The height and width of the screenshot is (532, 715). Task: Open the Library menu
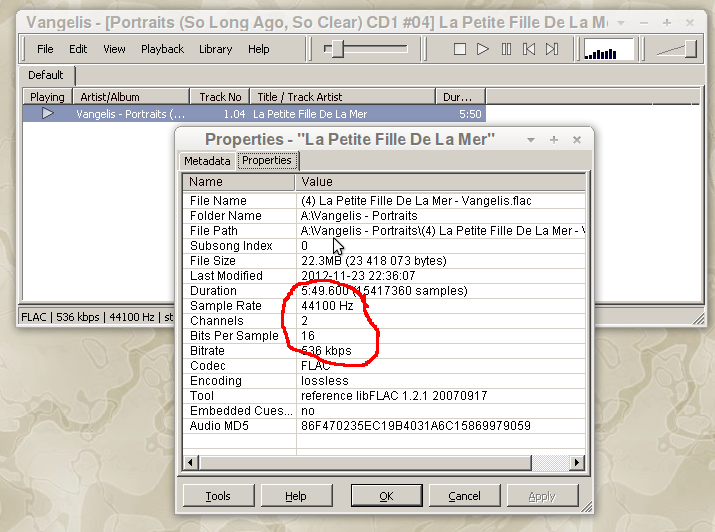point(216,49)
